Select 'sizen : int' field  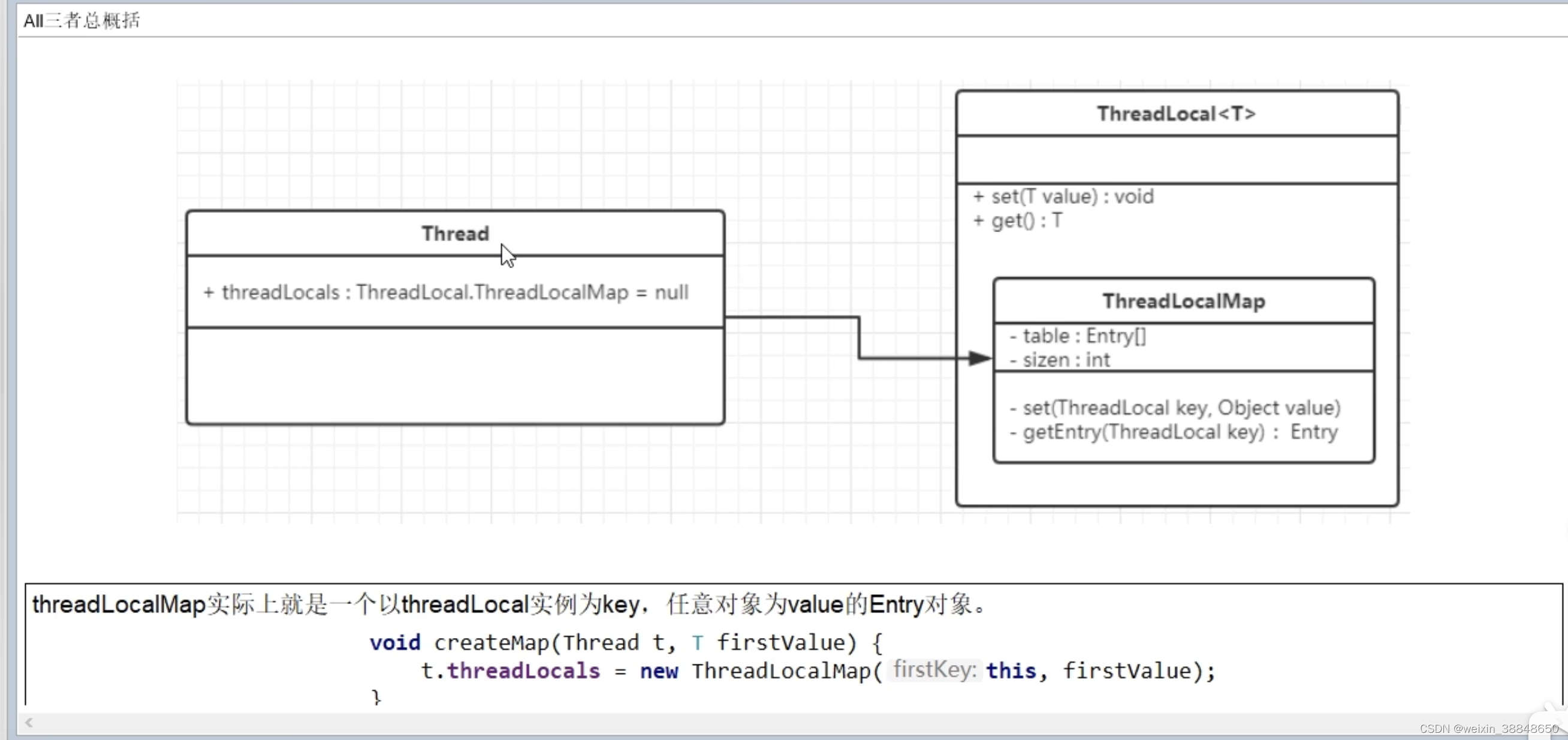[x=1060, y=360]
